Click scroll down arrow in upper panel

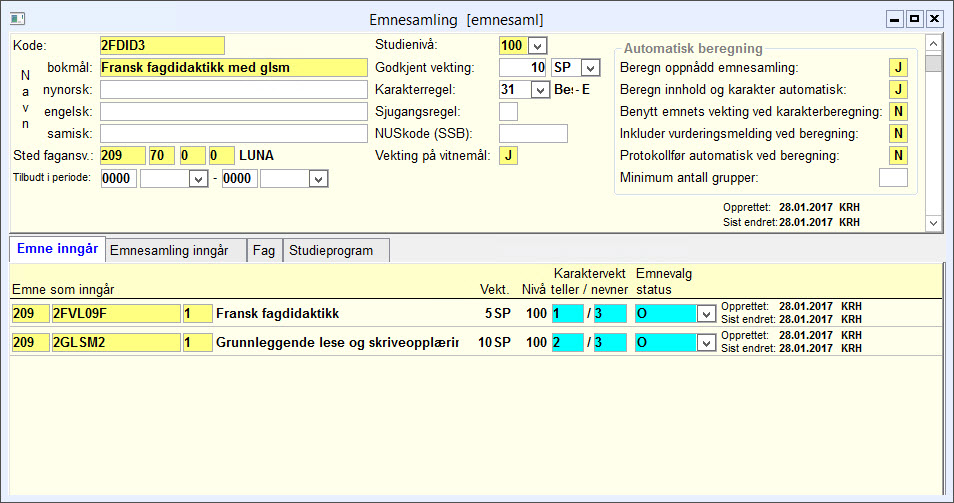(933, 223)
